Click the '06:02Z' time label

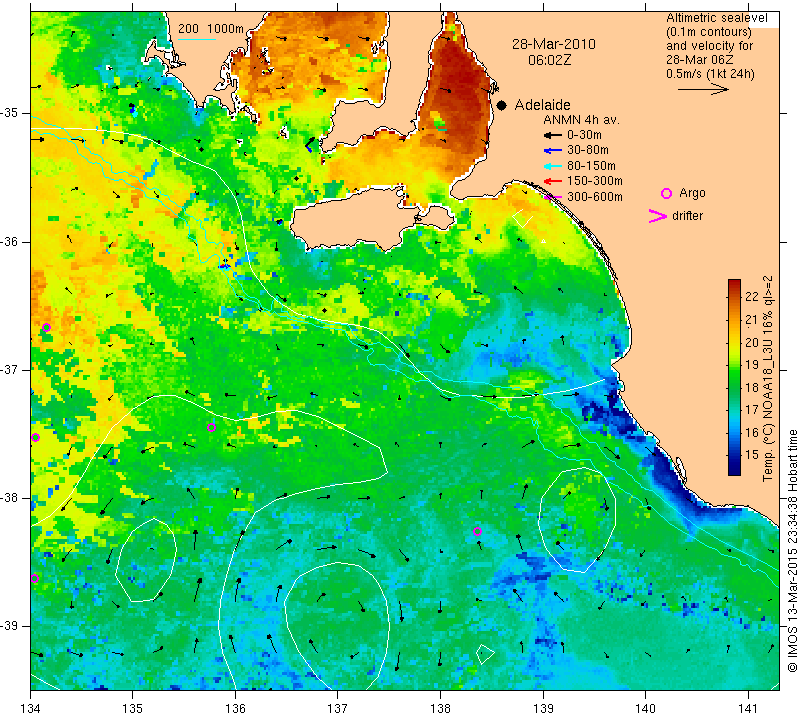pos(549,60)
